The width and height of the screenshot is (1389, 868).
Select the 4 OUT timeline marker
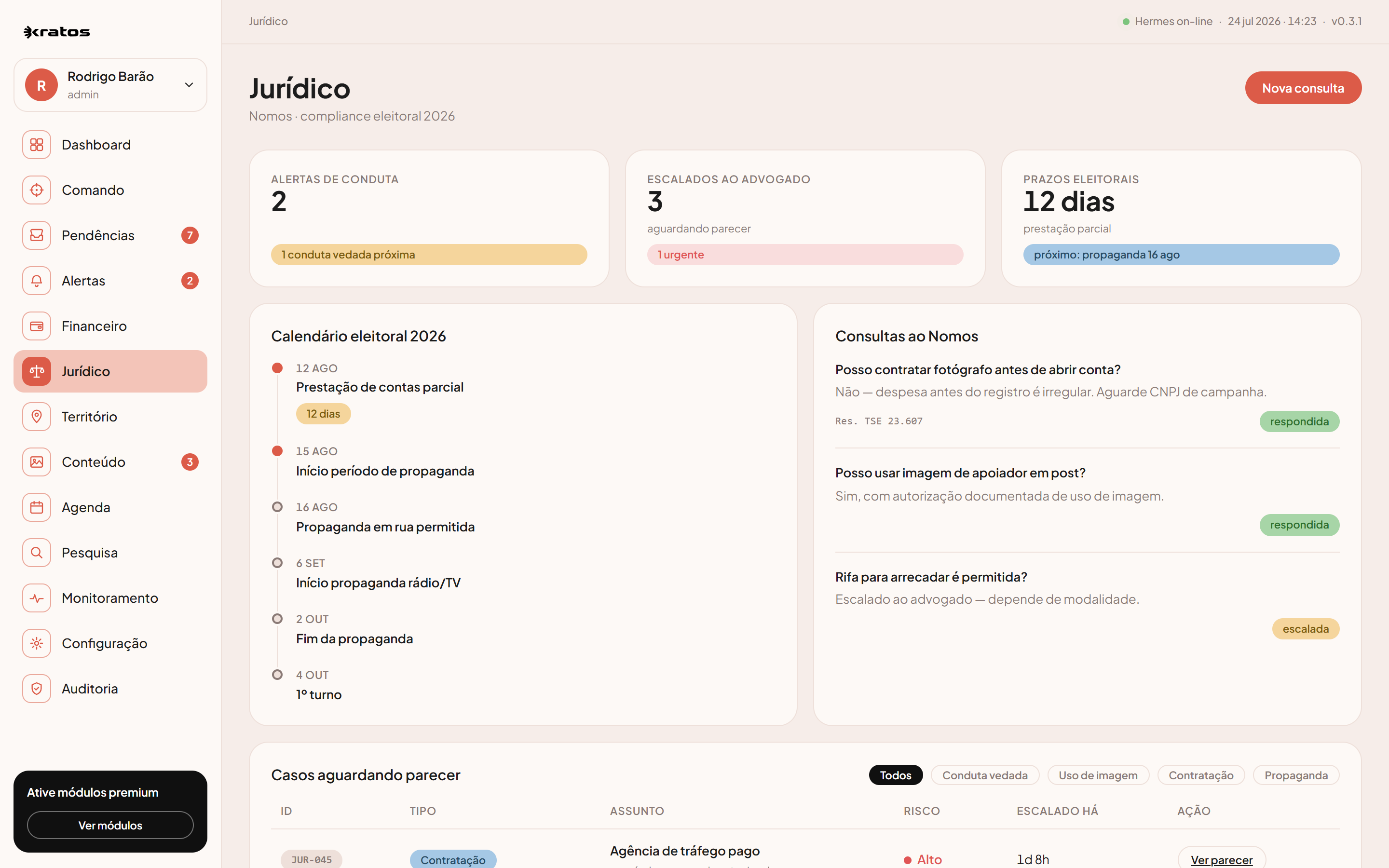point(277,675)
